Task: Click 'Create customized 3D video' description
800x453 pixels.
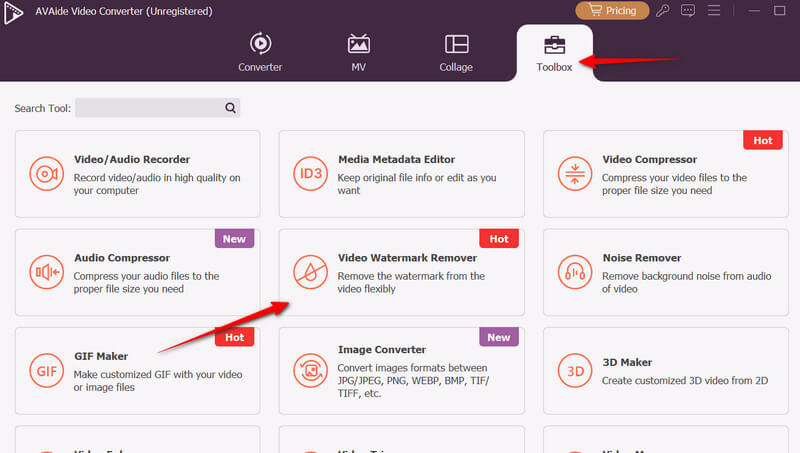Action: [x=685, y=381]
